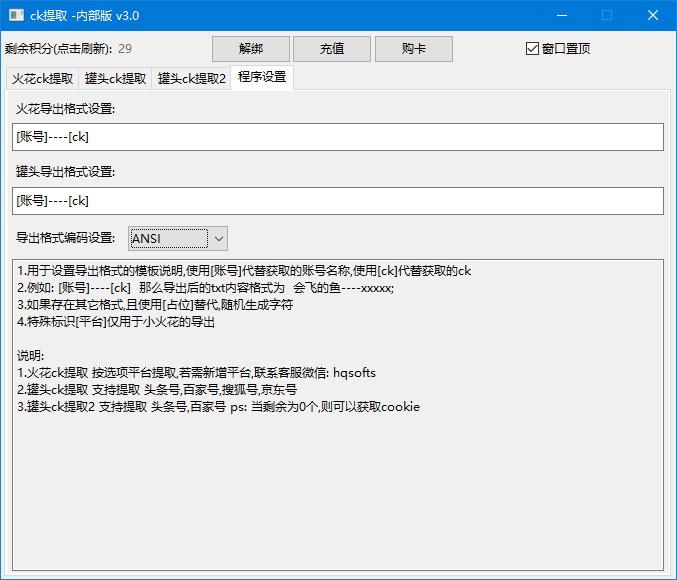The height and width of the screenshot is (580, 677).
Task: Click the arrow on the 导出格式编码 dropdown
Action: pyautogui.click(x=218, y=238)
